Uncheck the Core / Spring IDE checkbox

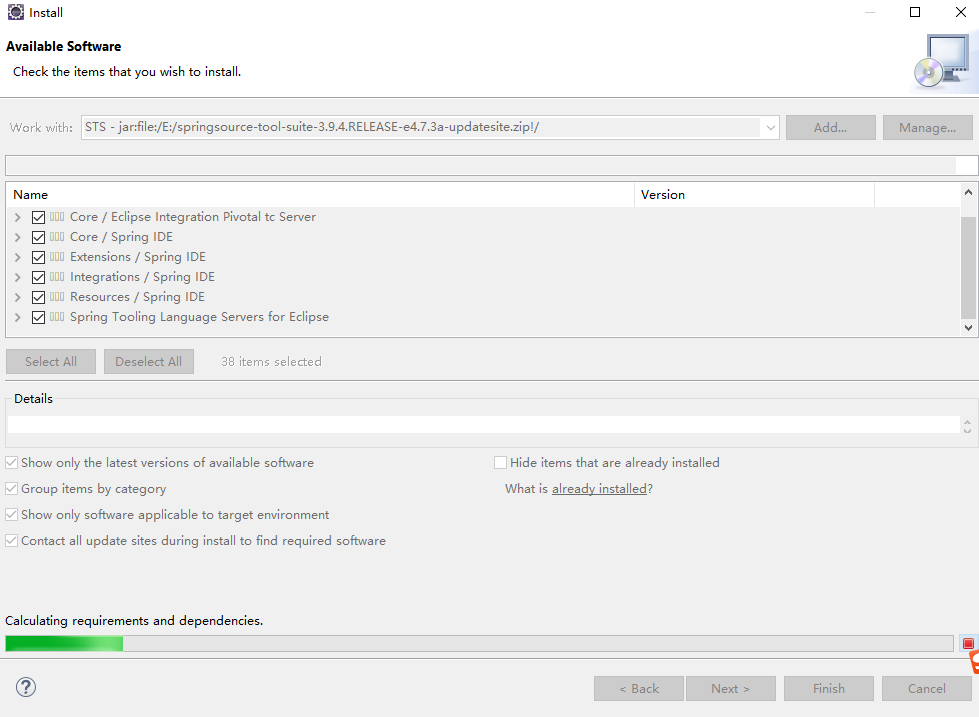pyautogui.click(x=38, y=237)
